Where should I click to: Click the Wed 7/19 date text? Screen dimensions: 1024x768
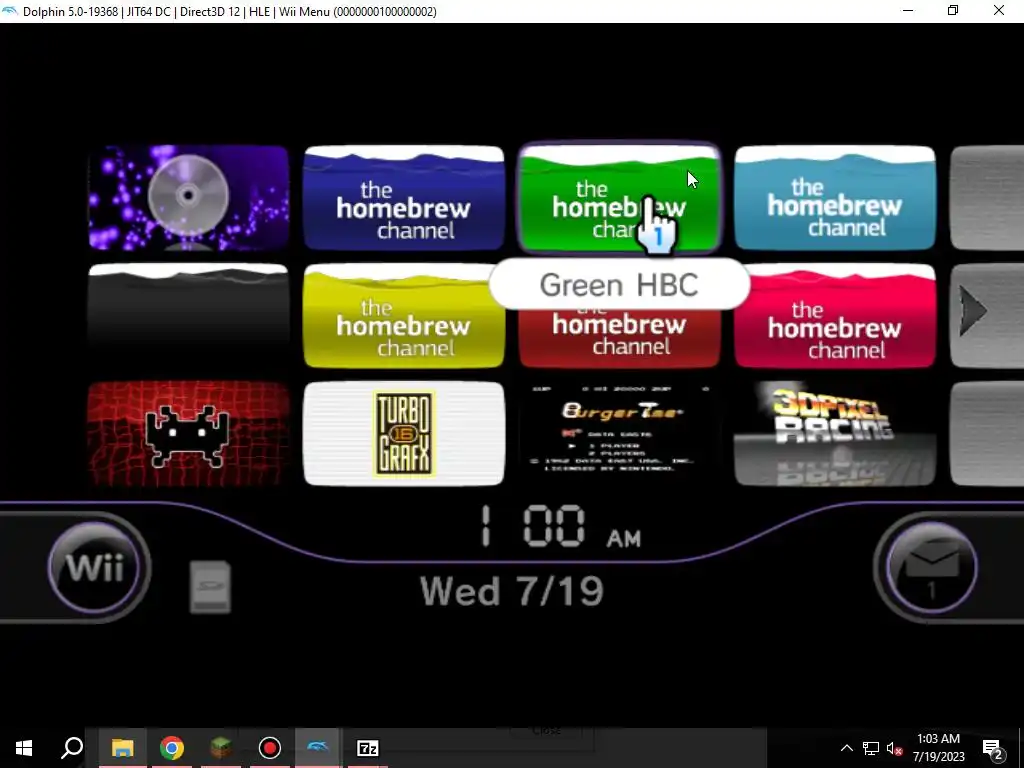pos(512,591)
